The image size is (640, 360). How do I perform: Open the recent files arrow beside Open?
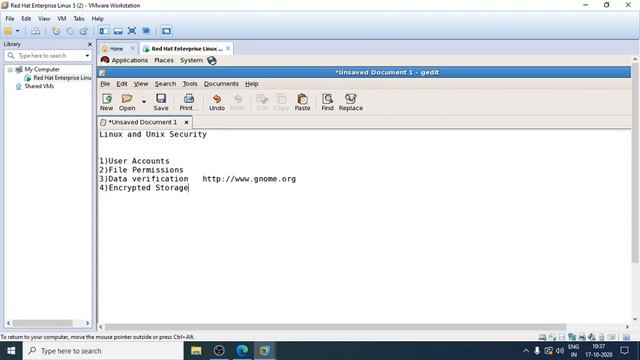coord(144,102)
